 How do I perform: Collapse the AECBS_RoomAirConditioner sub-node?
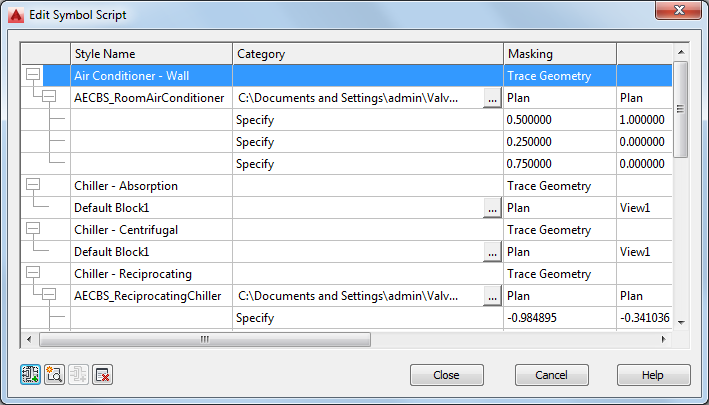pos(48,96)
